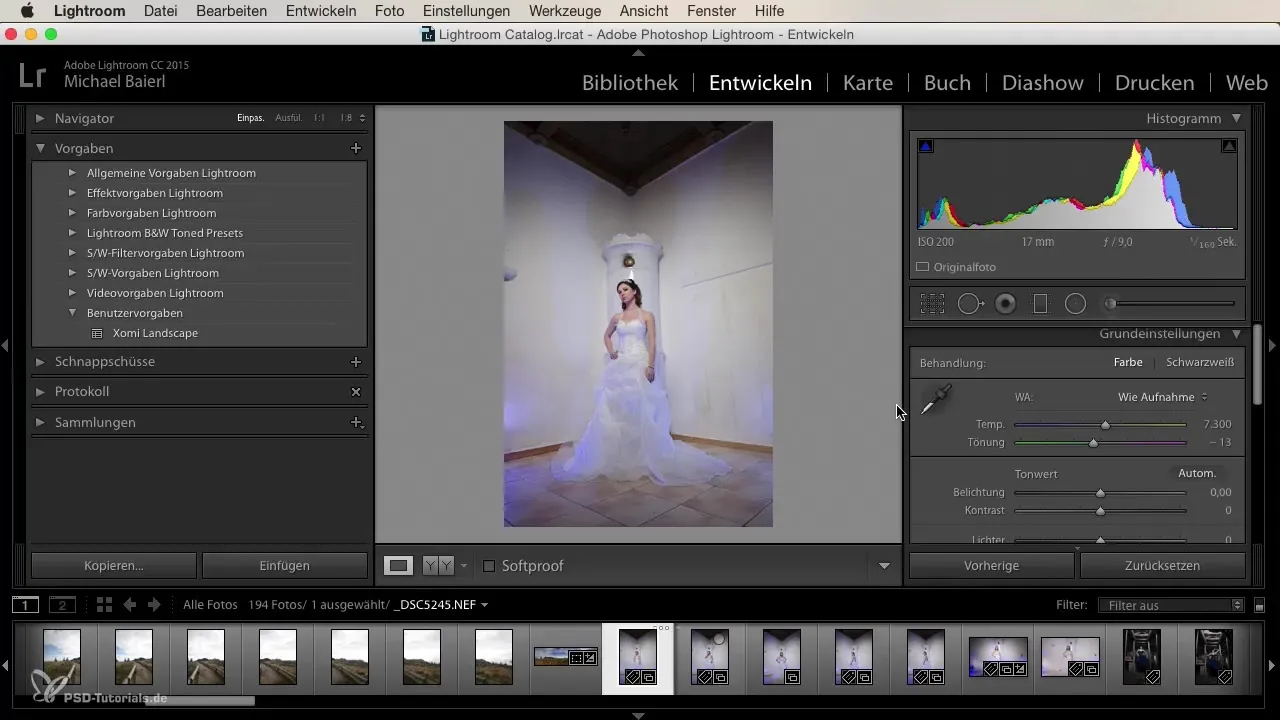Open the Apple menu
1280x720 pixels.
[26, 11]
